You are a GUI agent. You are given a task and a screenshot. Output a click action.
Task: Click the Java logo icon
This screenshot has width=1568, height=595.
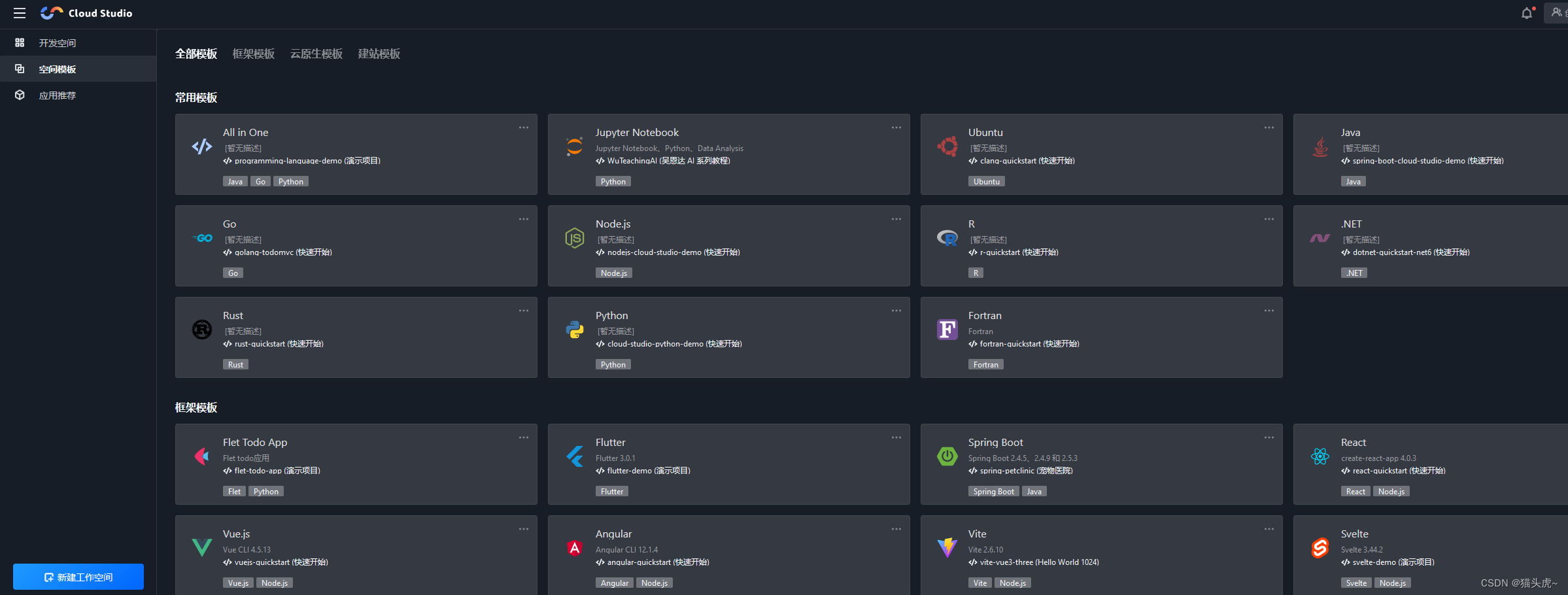[1320, 146]
